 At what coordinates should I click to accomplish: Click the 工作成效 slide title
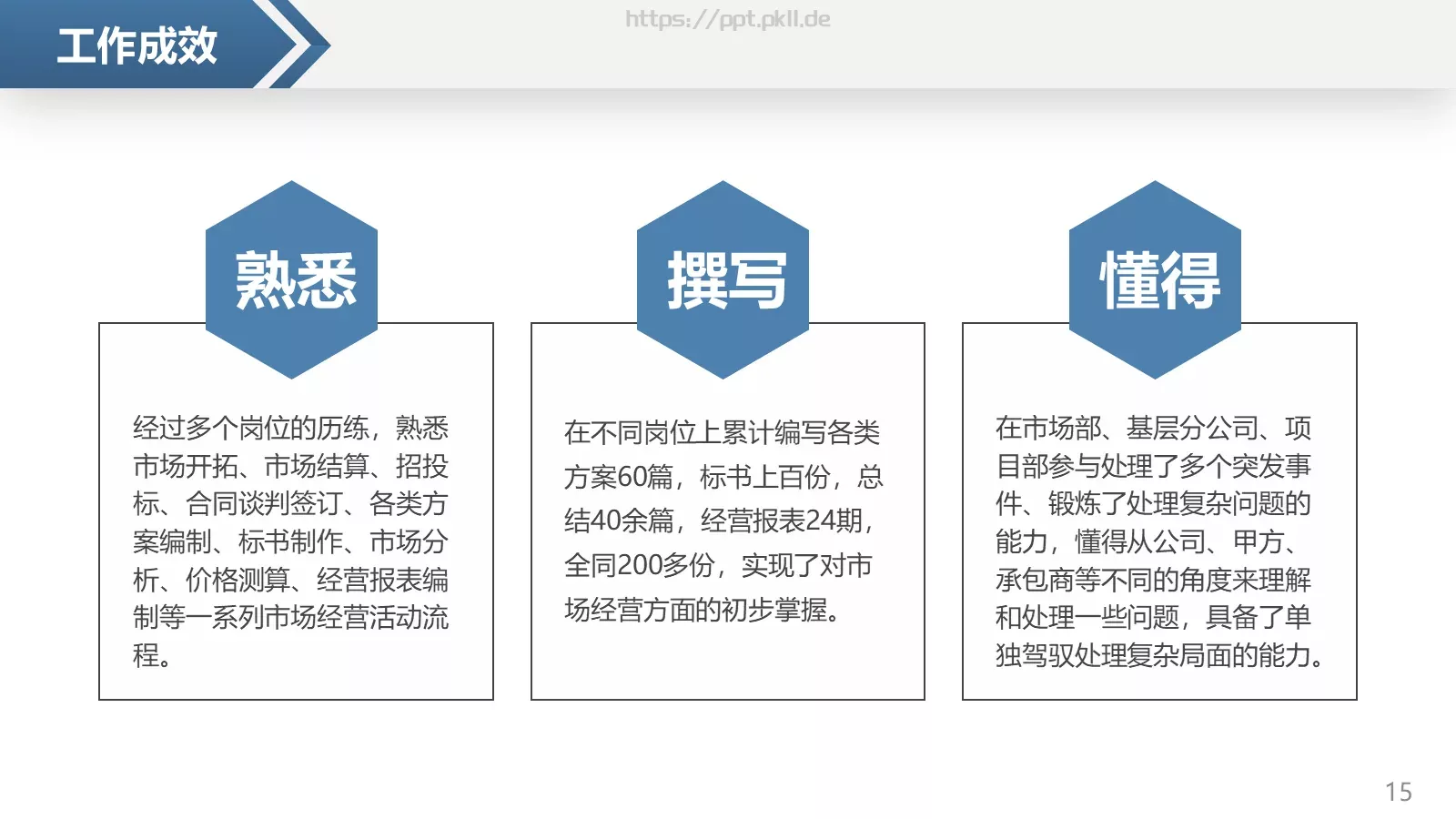[x=136, y=45]
